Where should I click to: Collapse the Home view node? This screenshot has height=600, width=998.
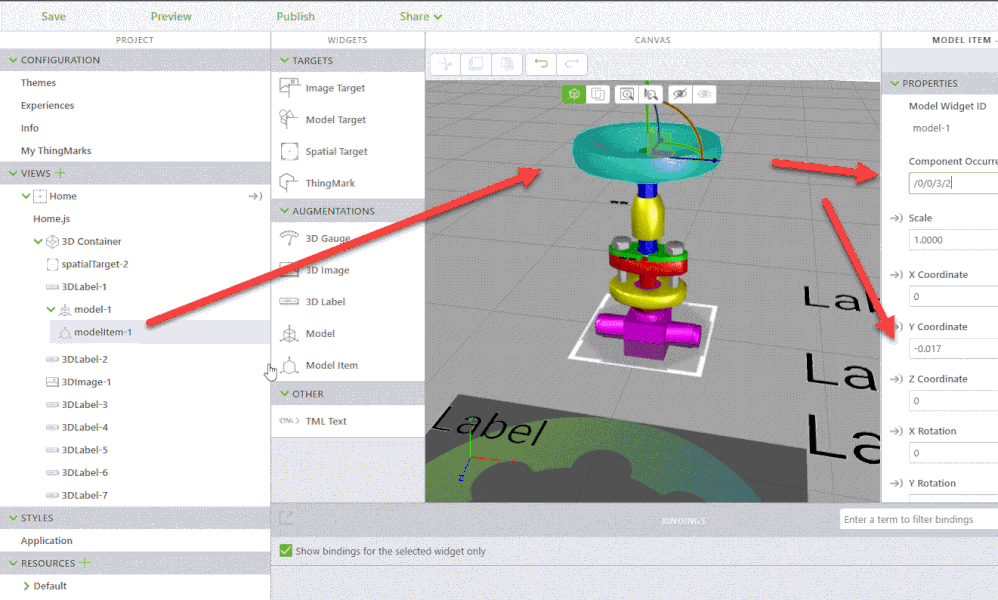(25, 196)
